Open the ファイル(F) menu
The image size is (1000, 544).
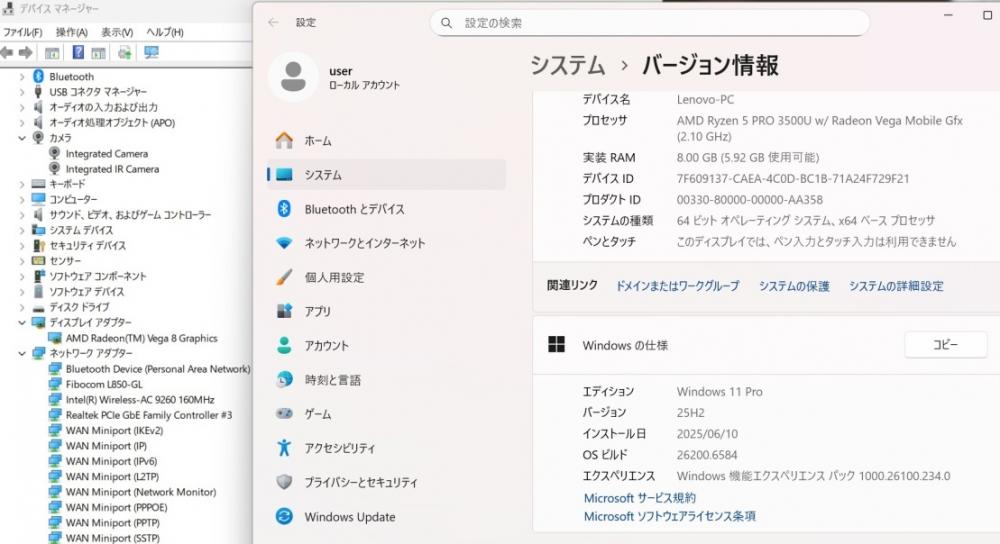[x=22, y=32]
